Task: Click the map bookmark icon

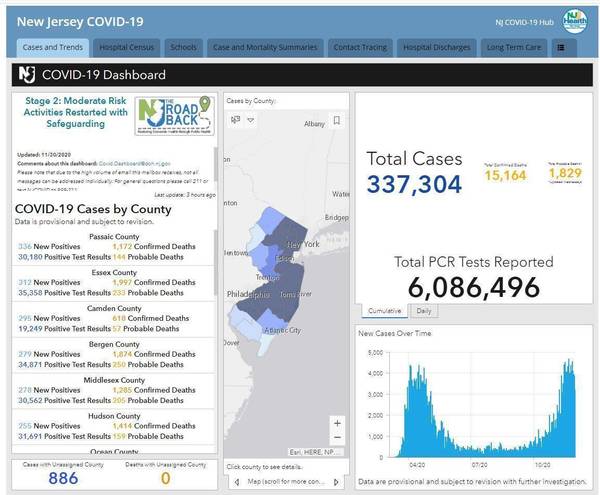Action: [337, 120]
